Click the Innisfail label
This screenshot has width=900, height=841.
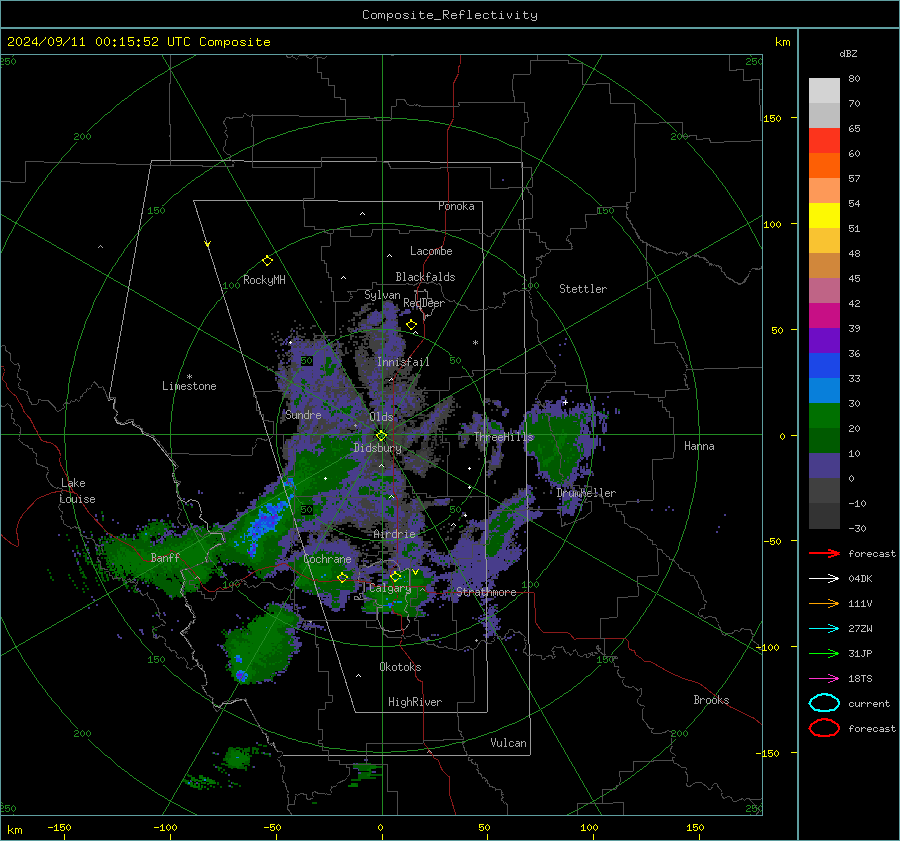[x=403, y=362]
